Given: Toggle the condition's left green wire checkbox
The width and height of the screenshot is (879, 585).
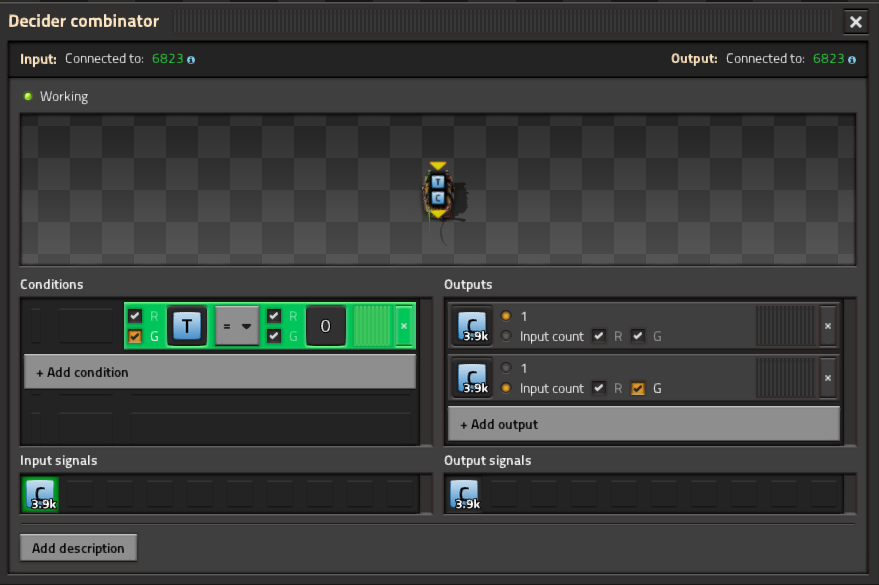Looking at the screenshot, I should pos(135,337).
